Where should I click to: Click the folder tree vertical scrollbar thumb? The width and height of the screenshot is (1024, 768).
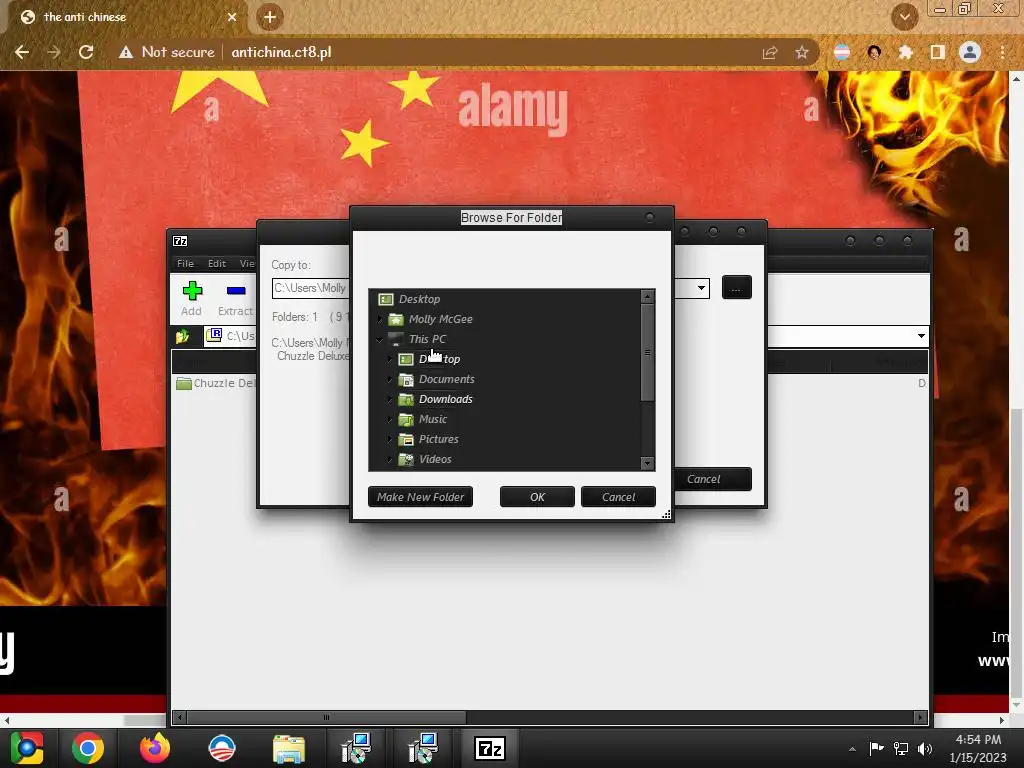pyautogui.click(x=647, y=353)
